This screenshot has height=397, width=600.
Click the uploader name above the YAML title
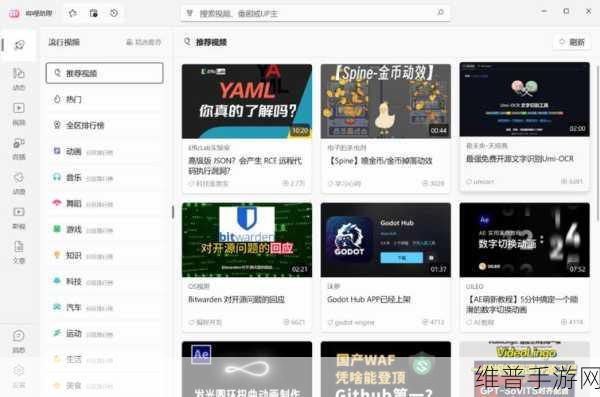(209, 148)
